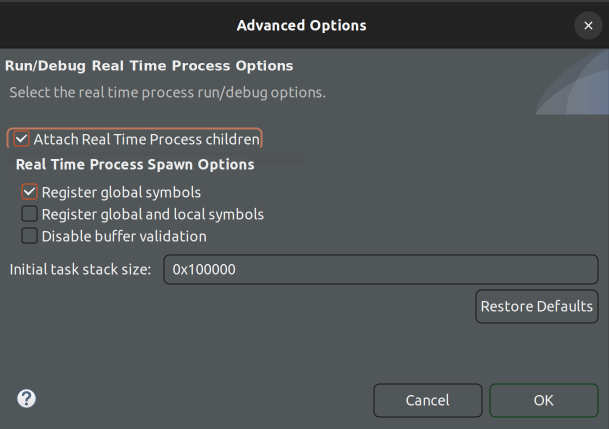Confirm the dialog with OK

pos(543,400)
